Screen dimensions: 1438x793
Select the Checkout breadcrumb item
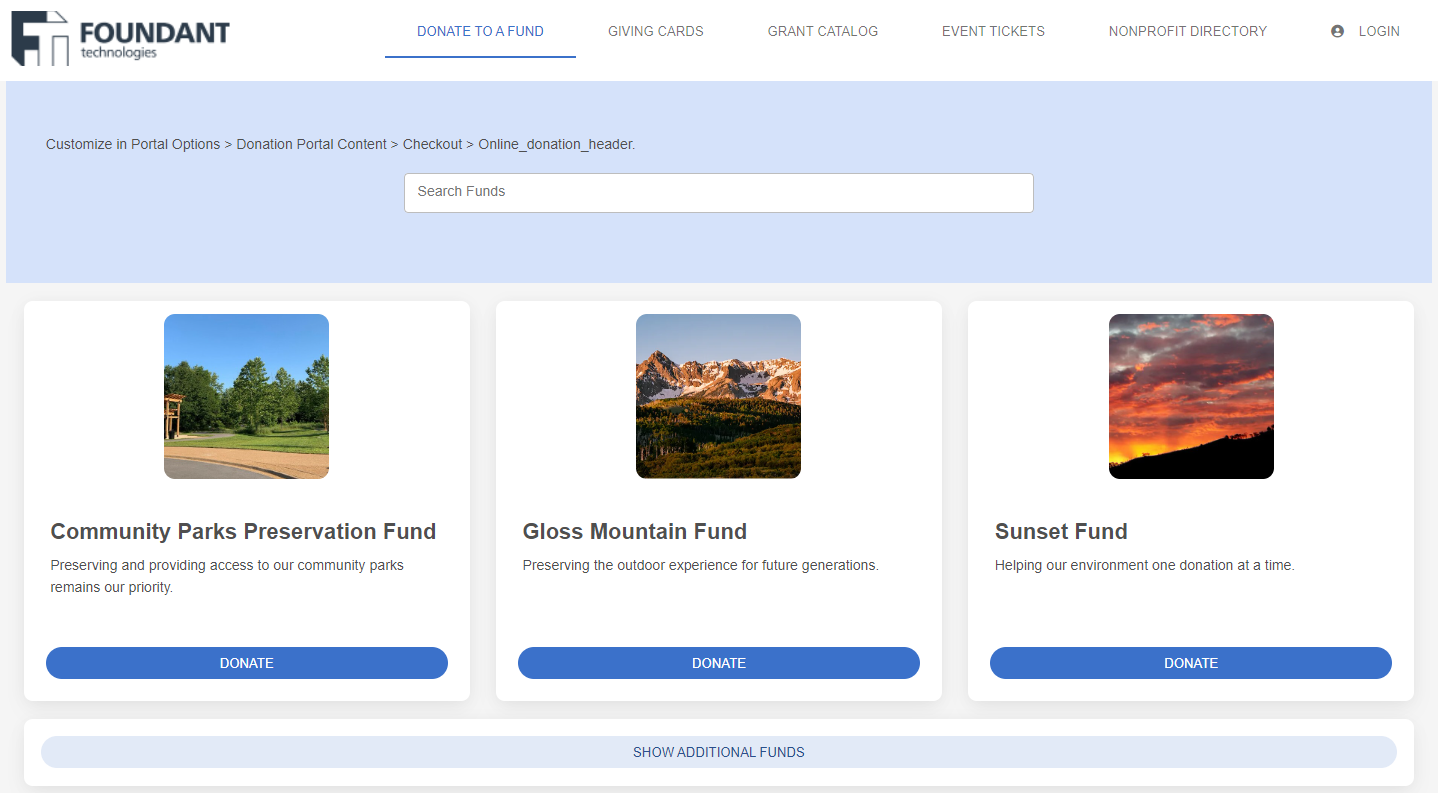click(x=432, y=144)
